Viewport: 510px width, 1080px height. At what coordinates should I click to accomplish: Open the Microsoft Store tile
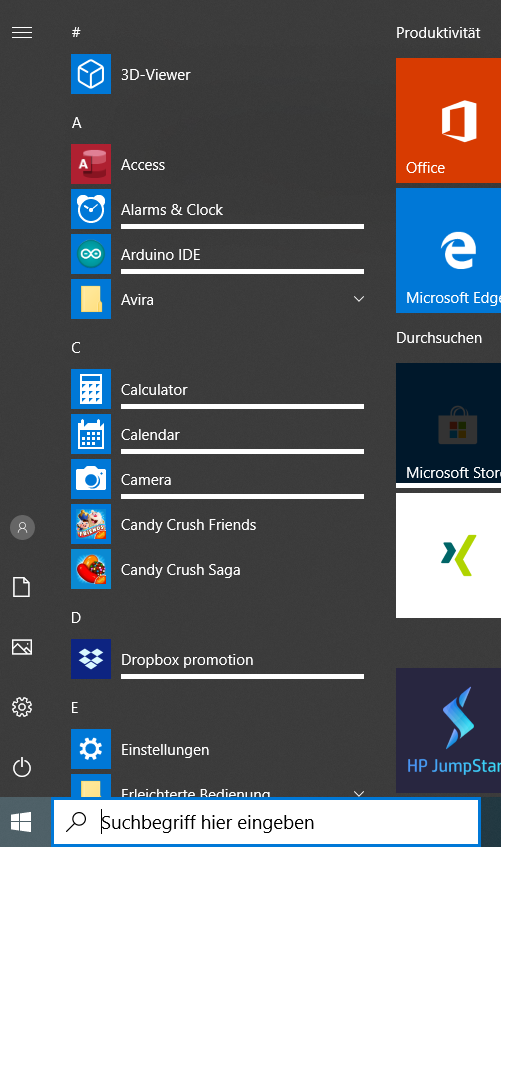pyautogui.click(x=448, y=424)
